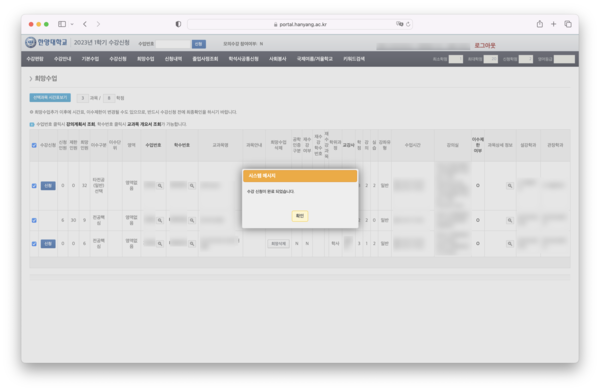Confirm the system message with 확인
600x391 pixels.
coord(300,216)
